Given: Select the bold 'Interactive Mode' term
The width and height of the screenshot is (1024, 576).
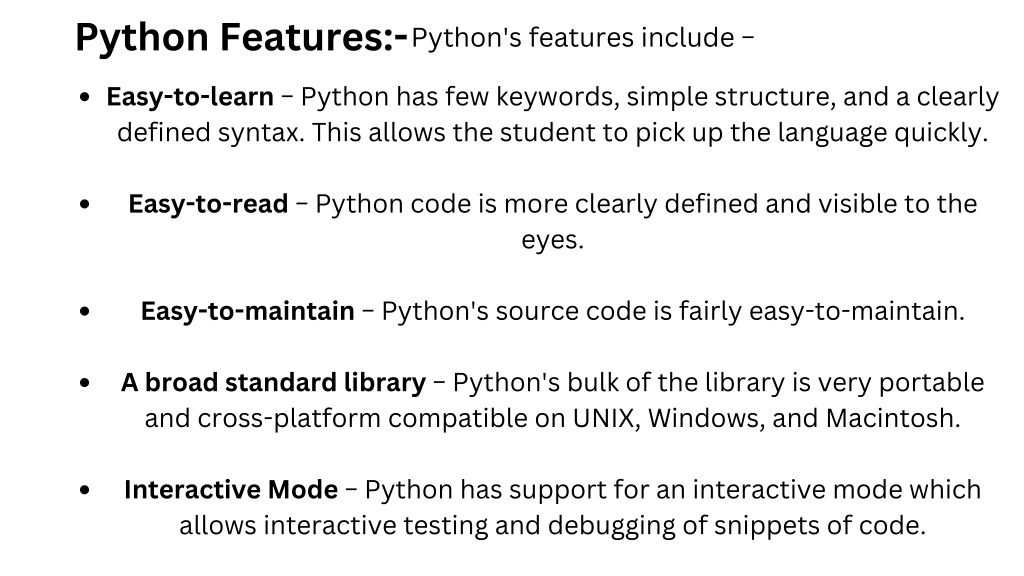Looking at the screenshot, I should tap(231, 490).
